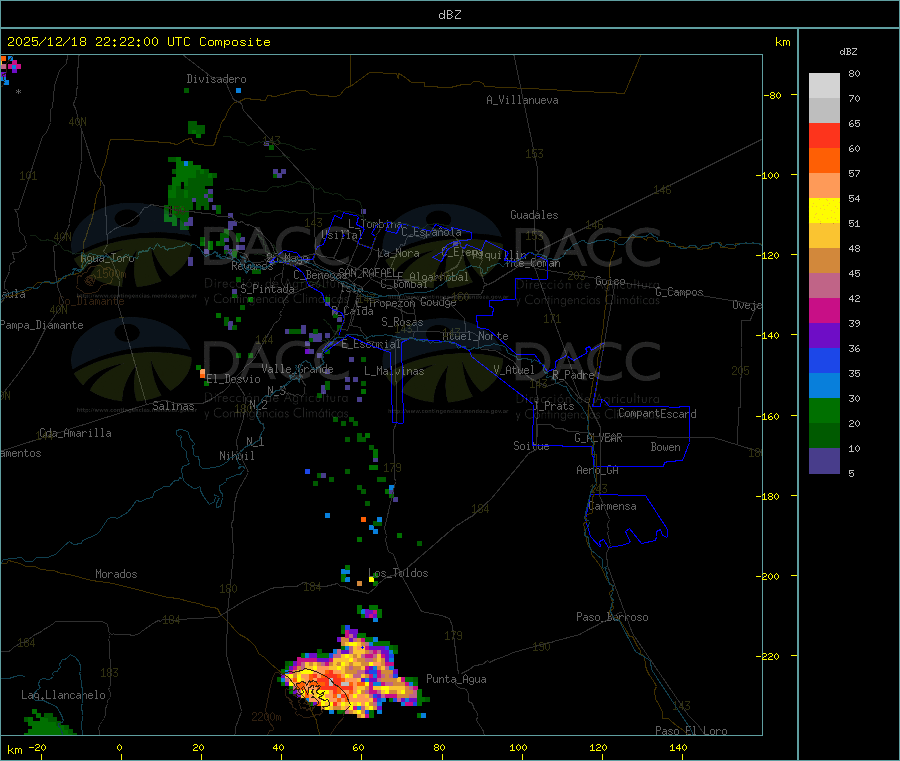Click the Paso_El_Loro map label
The width and height of the screenshot is (900, 761).
pyautogui.click(x=691, y=731)
